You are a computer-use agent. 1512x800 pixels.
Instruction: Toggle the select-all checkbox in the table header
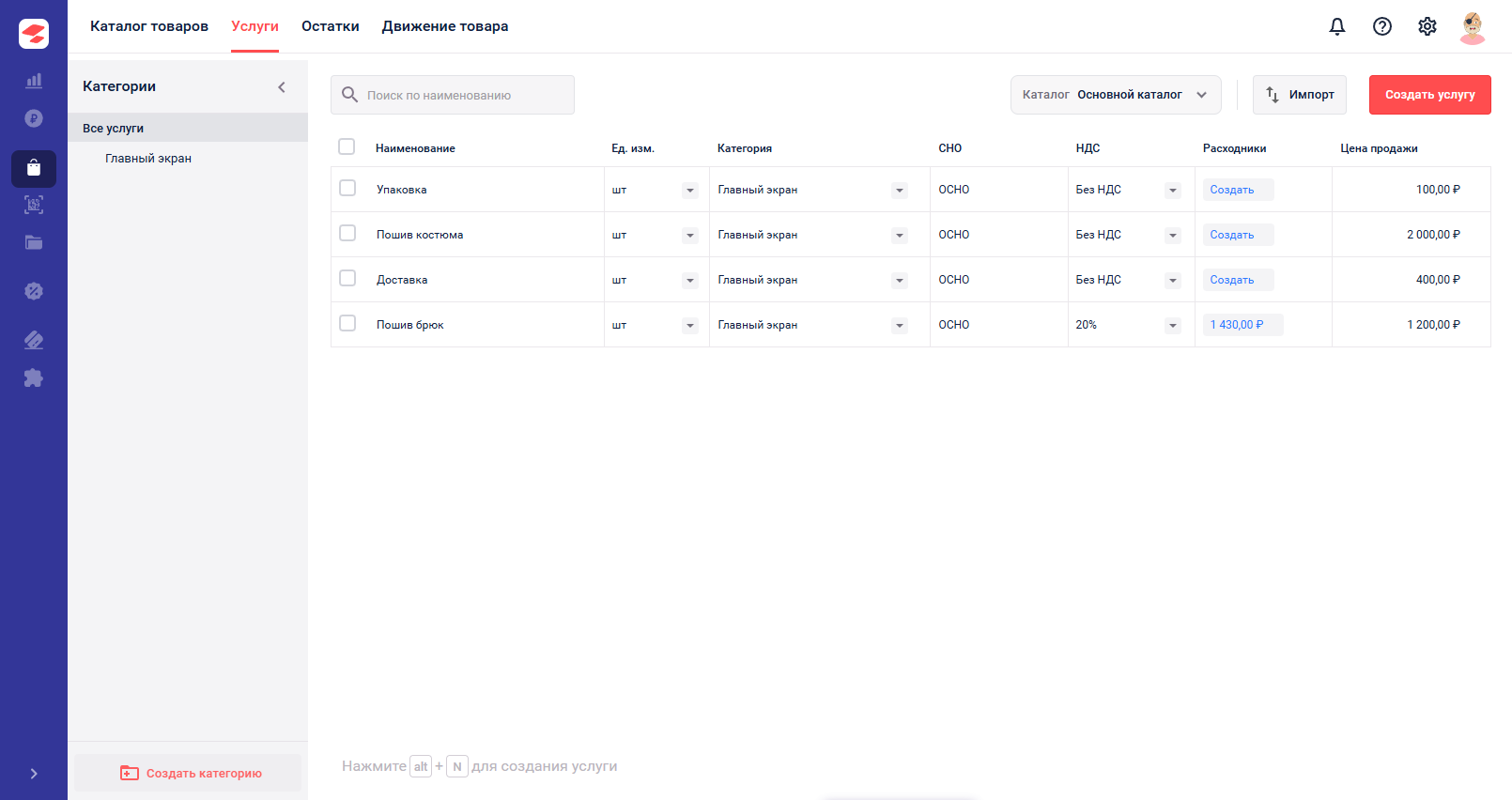347,146
